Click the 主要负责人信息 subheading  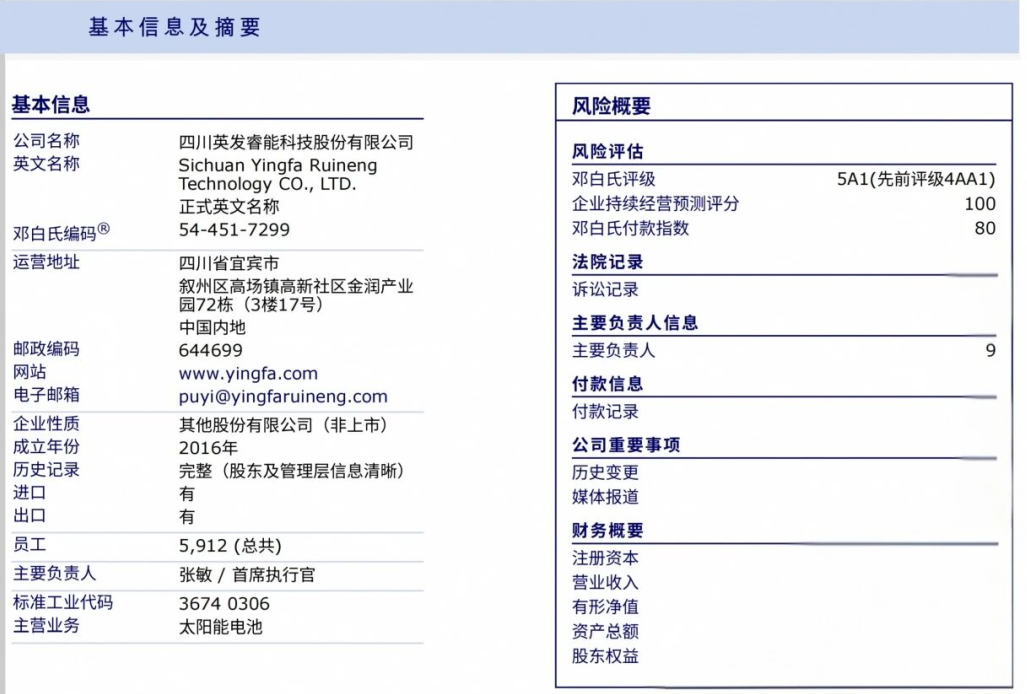[x=635, y=323]
